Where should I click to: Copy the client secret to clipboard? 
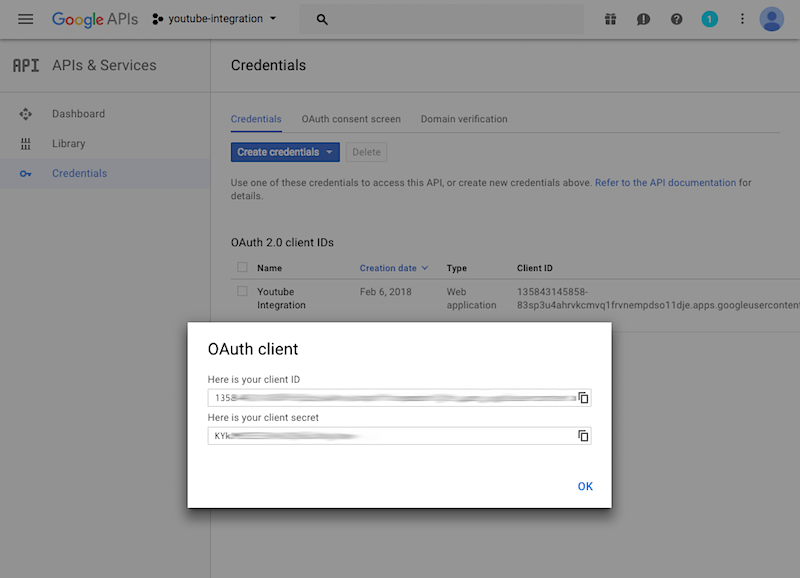click(x=583, y=436)
